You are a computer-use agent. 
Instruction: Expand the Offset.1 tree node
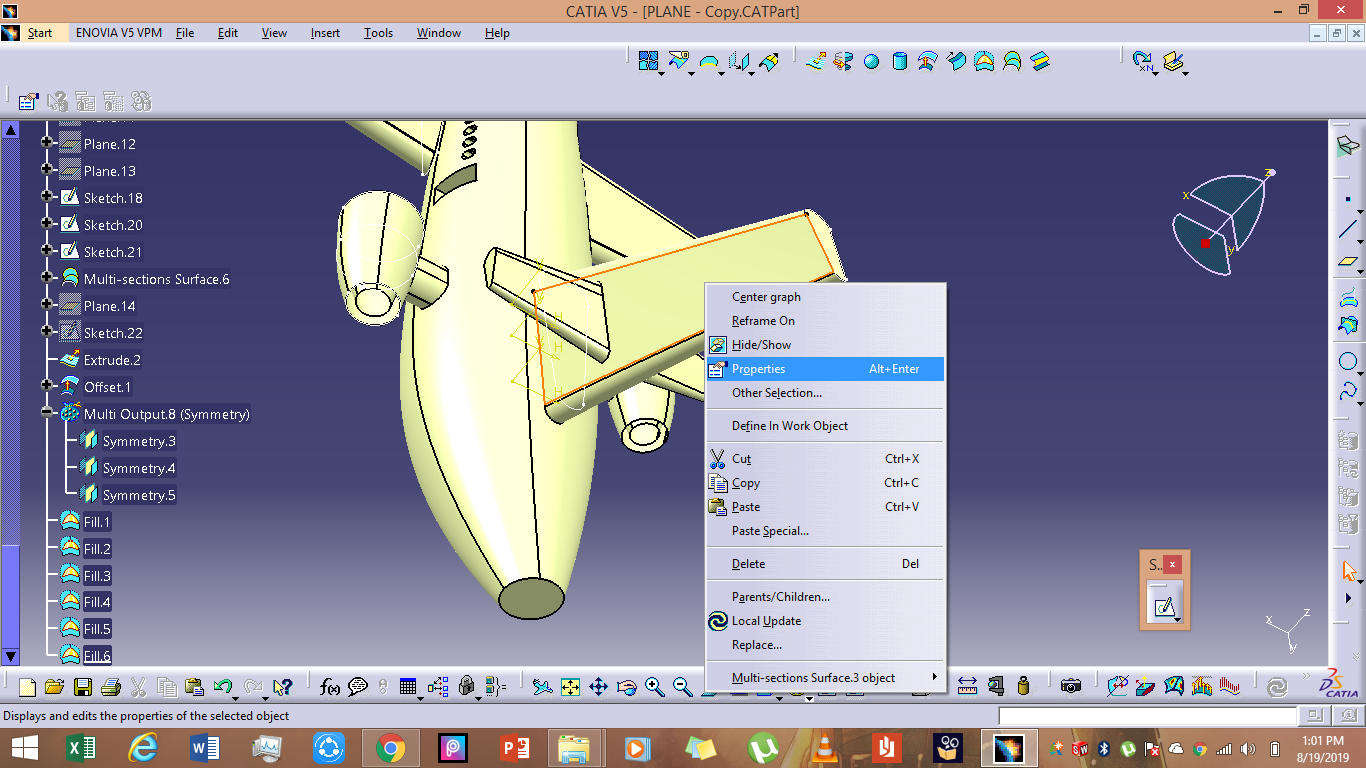click(47, 387)
